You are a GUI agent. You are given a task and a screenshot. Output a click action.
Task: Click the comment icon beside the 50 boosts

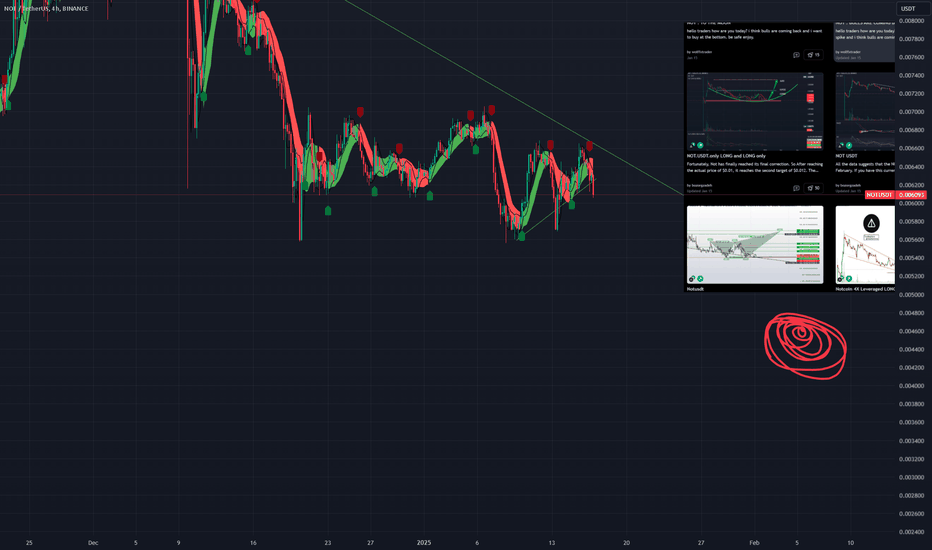[x=796, y=188]
